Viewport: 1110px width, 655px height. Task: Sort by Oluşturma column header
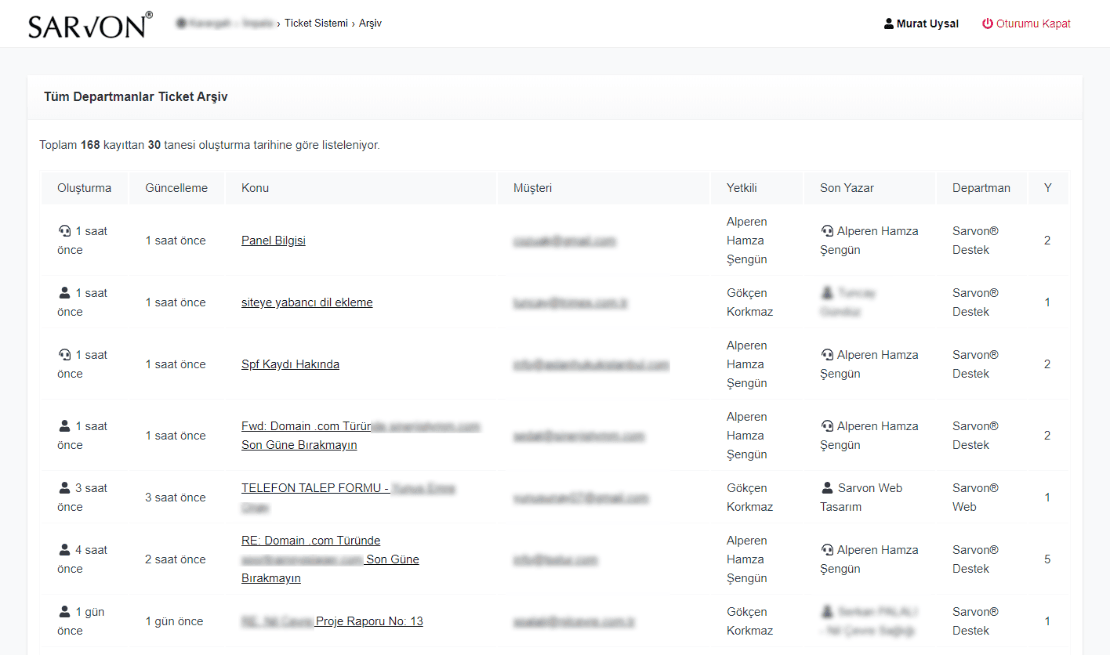(84, 188)
